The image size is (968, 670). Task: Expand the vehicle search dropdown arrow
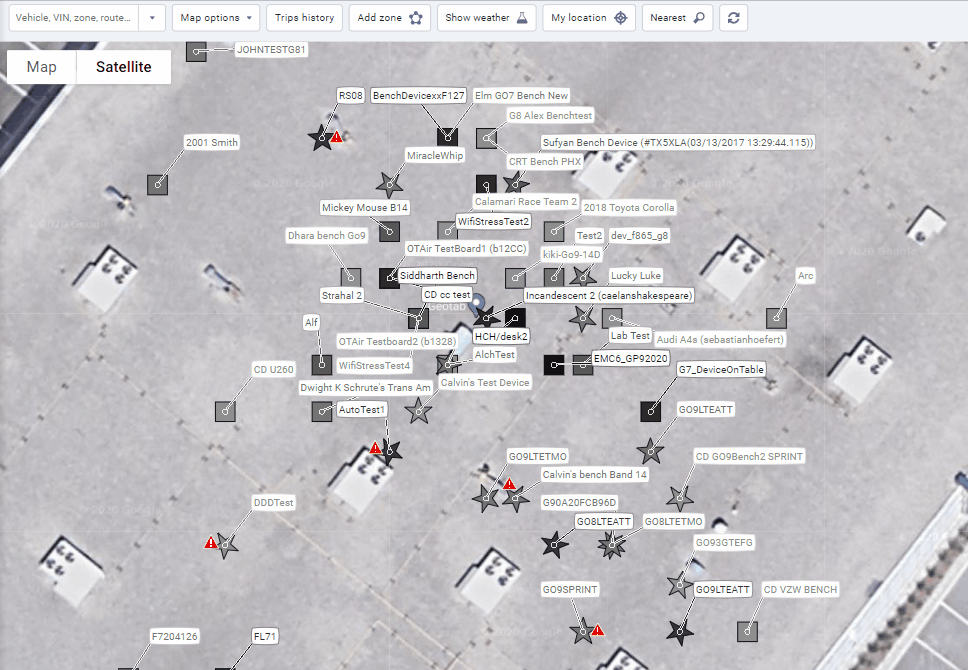coord(152,18)
